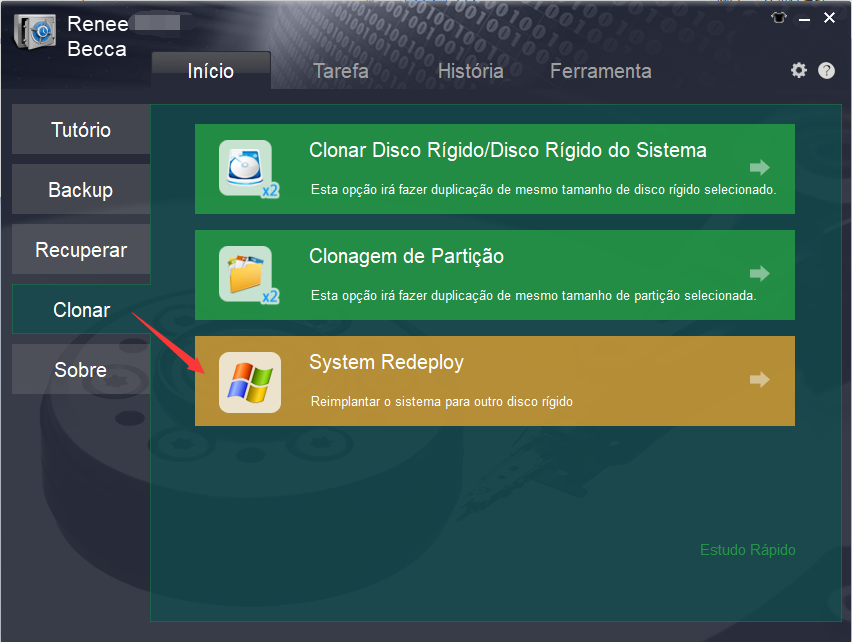Switch to the Início tab
Image resolution: width=852 pixels, height=642 pixels.
[211, 71]
